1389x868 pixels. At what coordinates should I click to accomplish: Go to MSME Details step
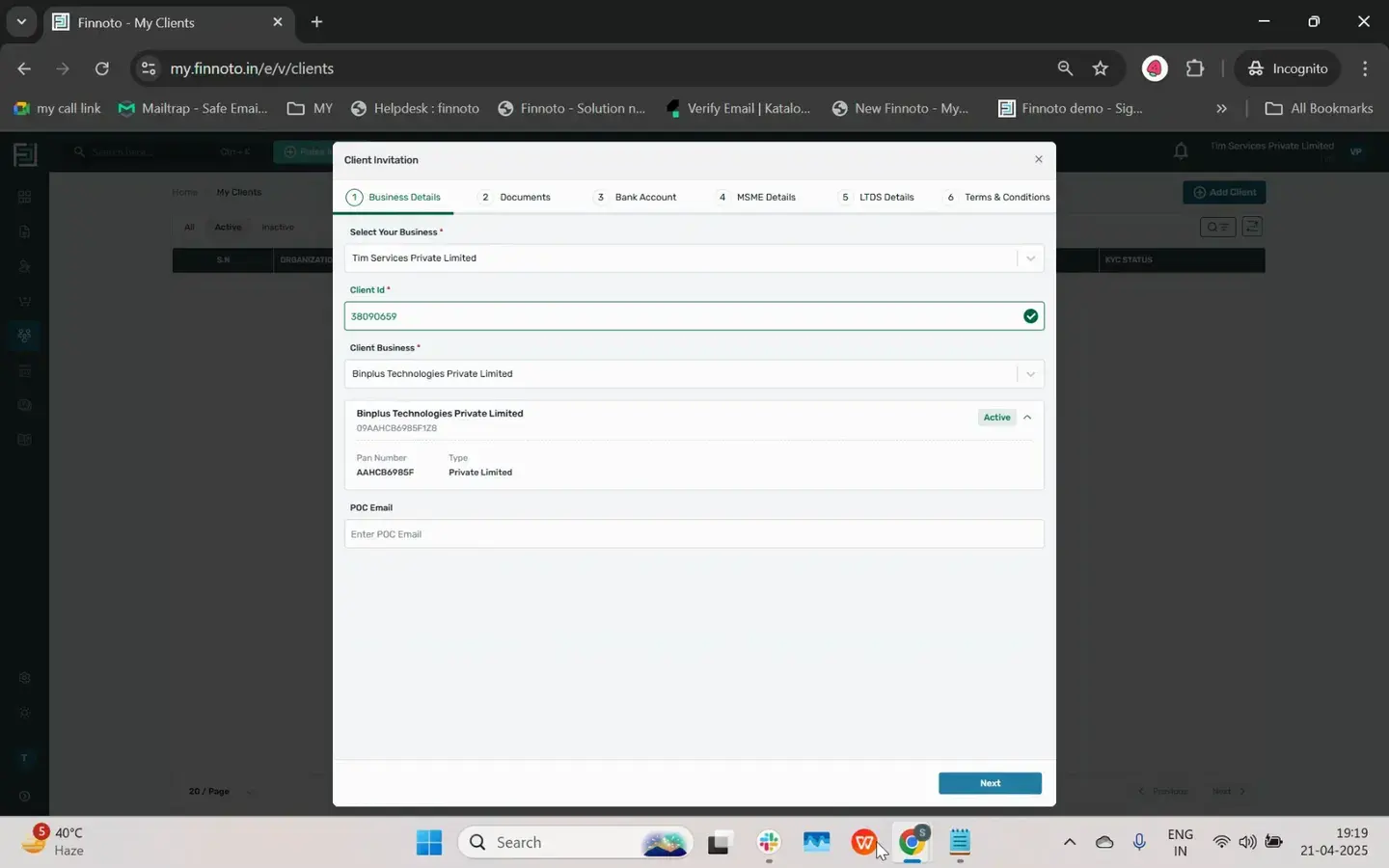756,197
